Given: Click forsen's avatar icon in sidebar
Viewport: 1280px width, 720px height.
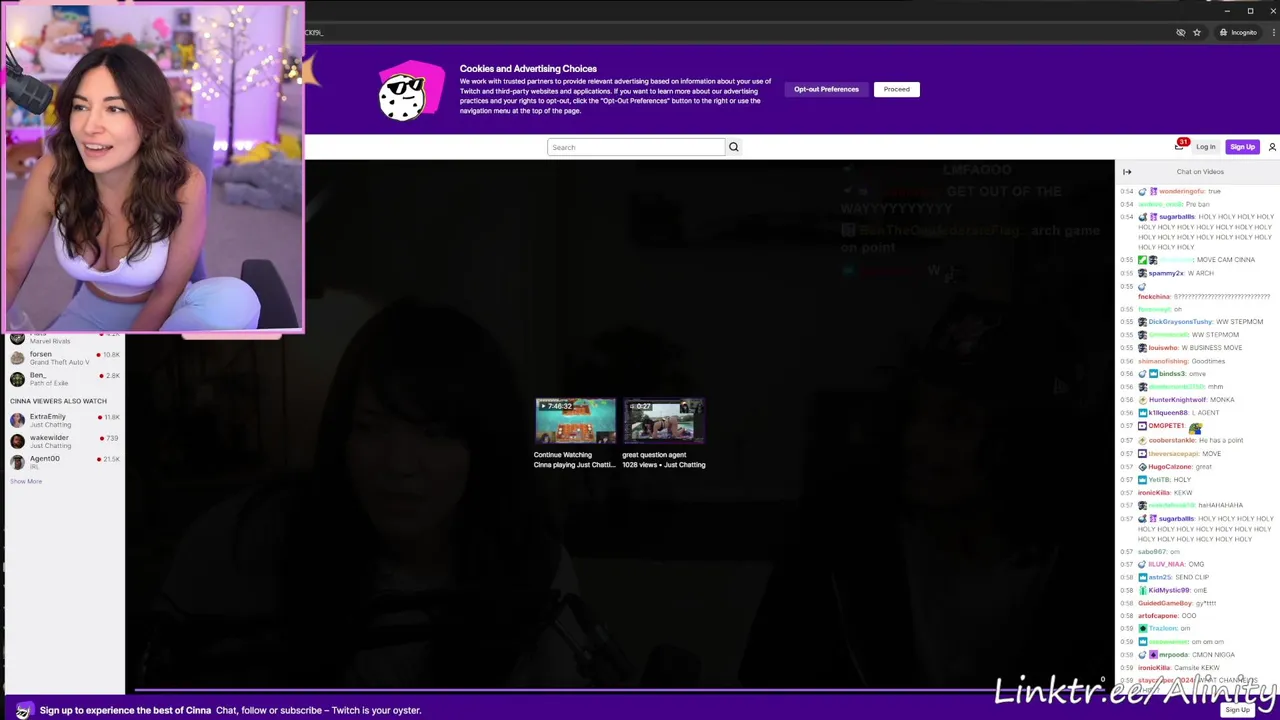Looking at the screenshot, I should (17, 358).
